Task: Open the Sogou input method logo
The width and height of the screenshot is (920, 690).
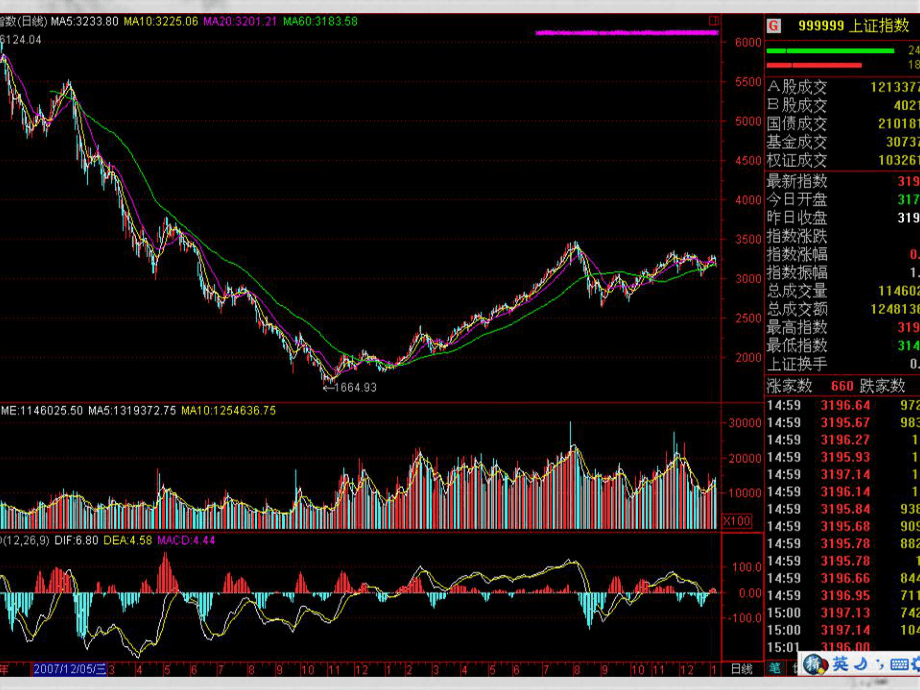Action: point(816,664)
